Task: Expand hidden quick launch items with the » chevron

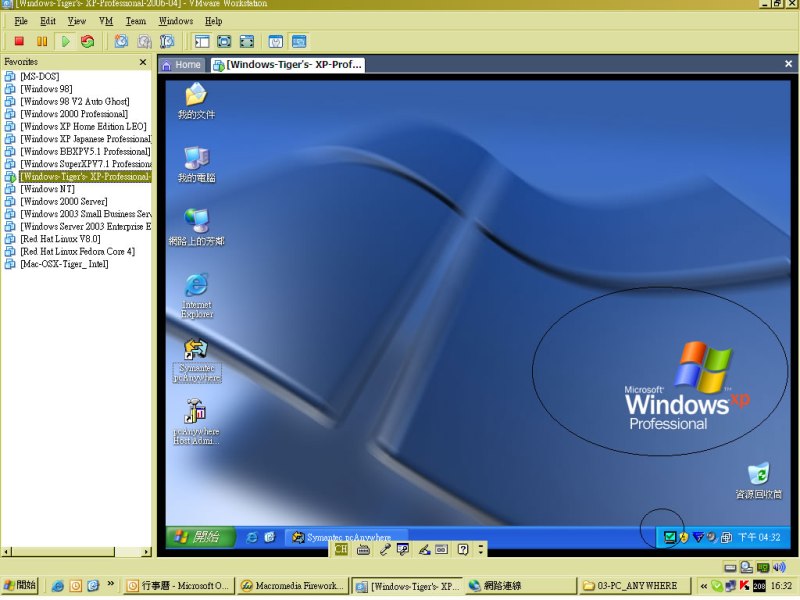Action: (110, 584)
